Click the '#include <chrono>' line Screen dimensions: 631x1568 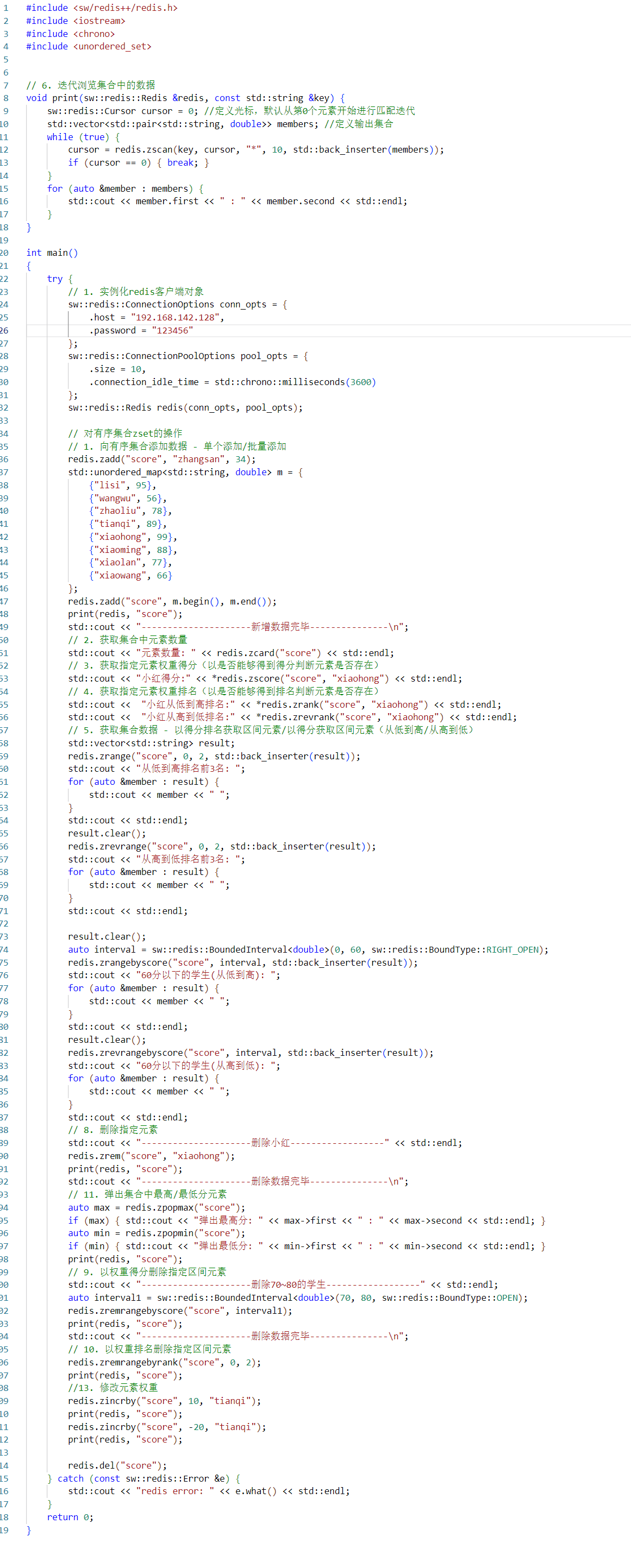tap(71, 34)
